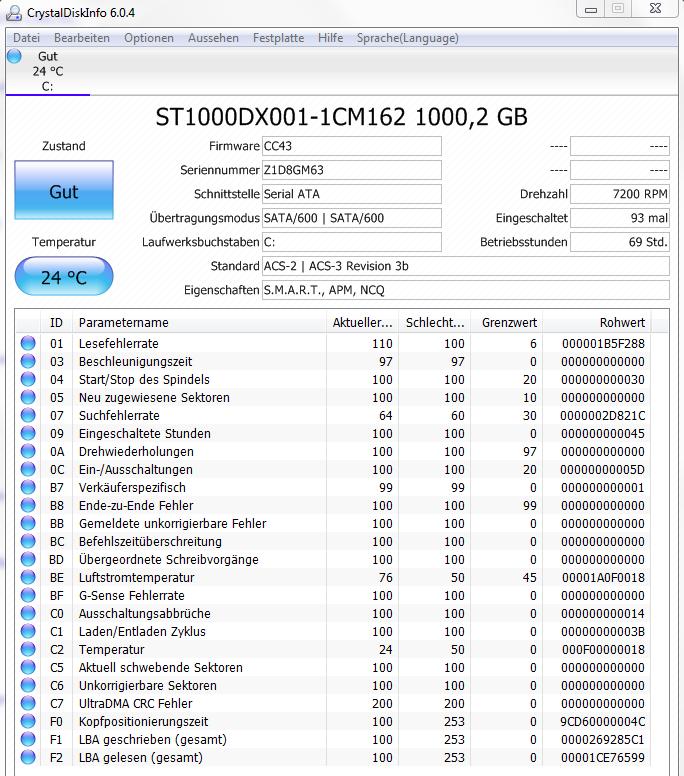Click the 24 °C temperature button
This screenshot has width=684, height=776.
tap(64, 276)
